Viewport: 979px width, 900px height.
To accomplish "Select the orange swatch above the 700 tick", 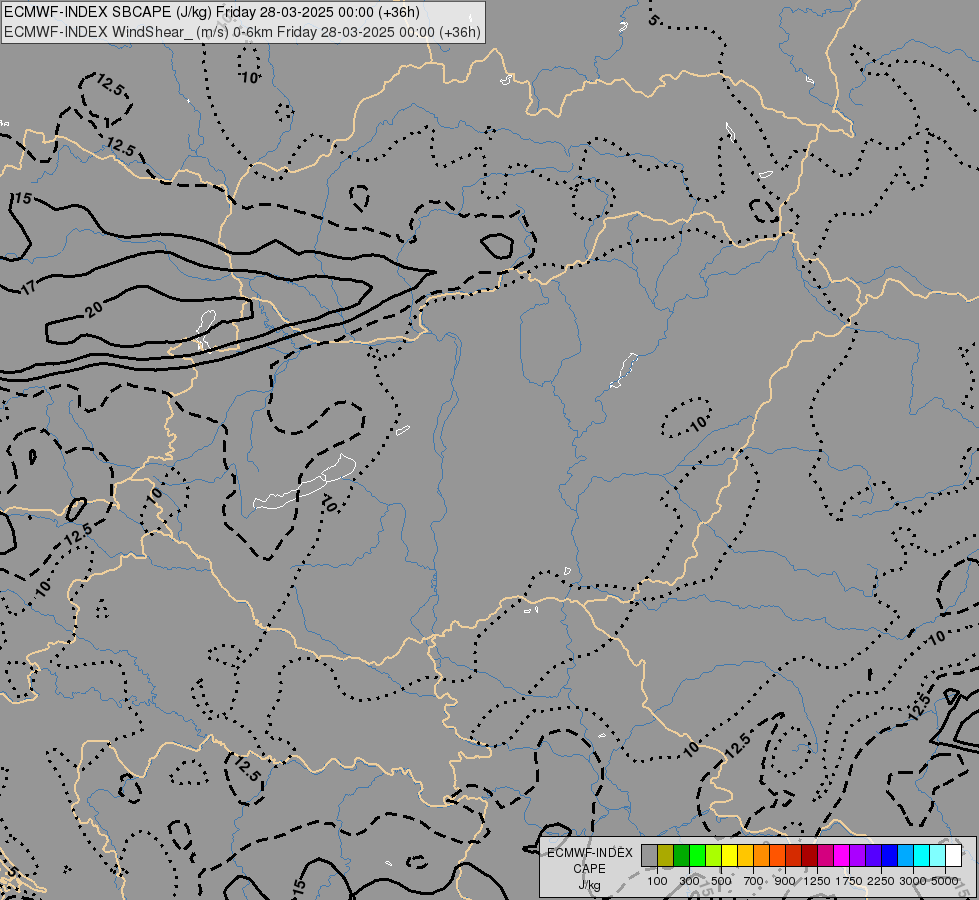I will (762, 856).
